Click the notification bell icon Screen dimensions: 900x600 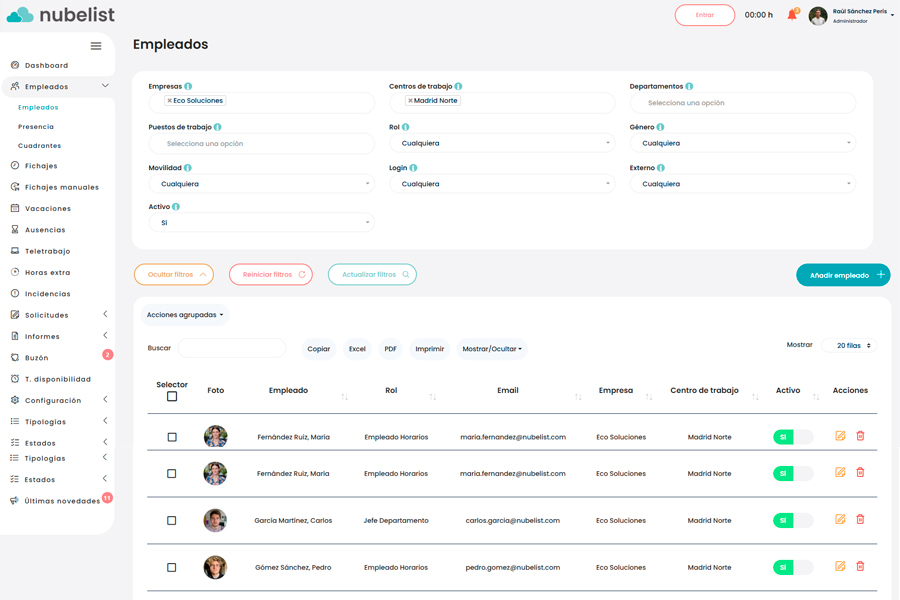click(792, 15)
